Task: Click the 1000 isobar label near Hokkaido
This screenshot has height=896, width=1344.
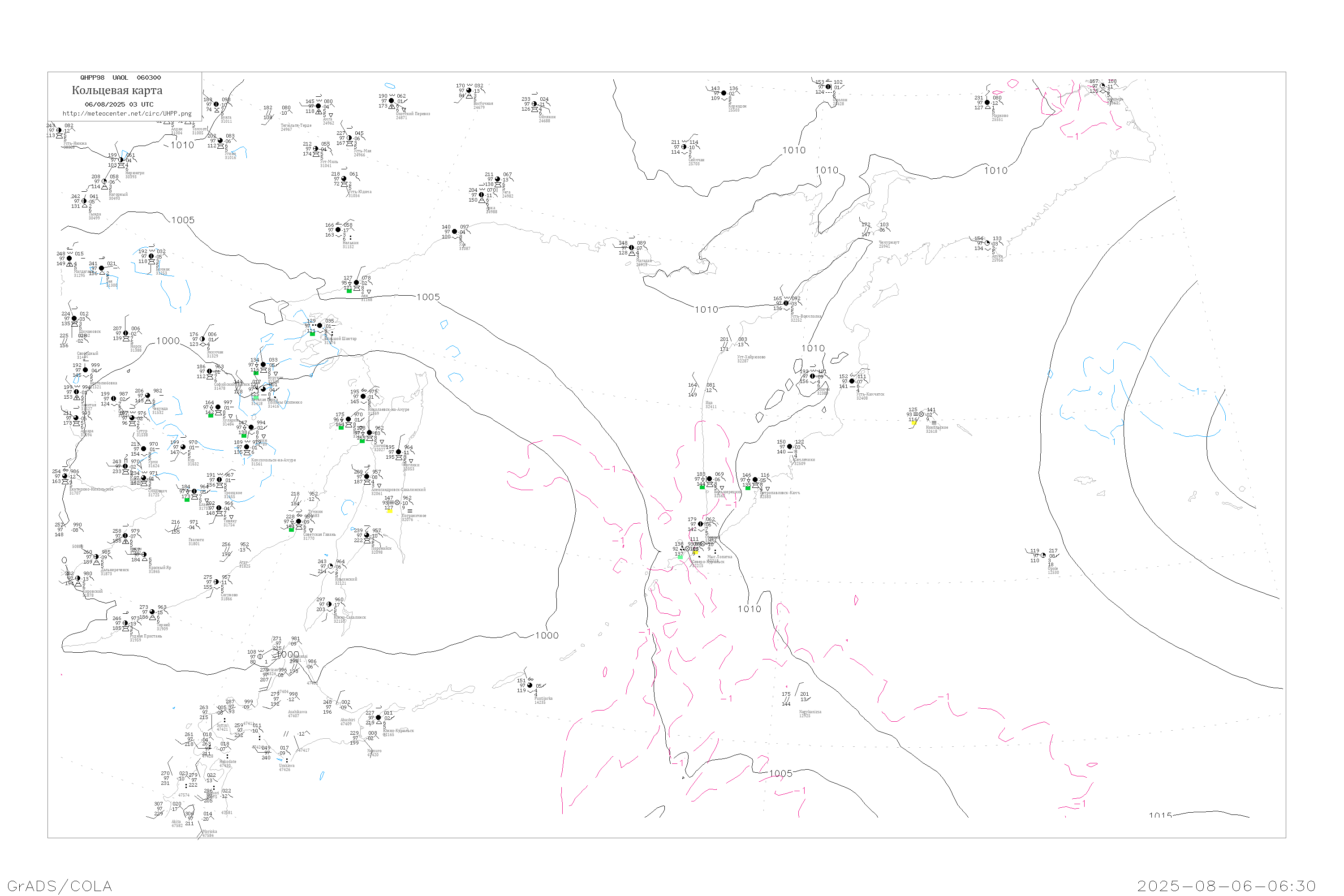Action: (288, 655)
